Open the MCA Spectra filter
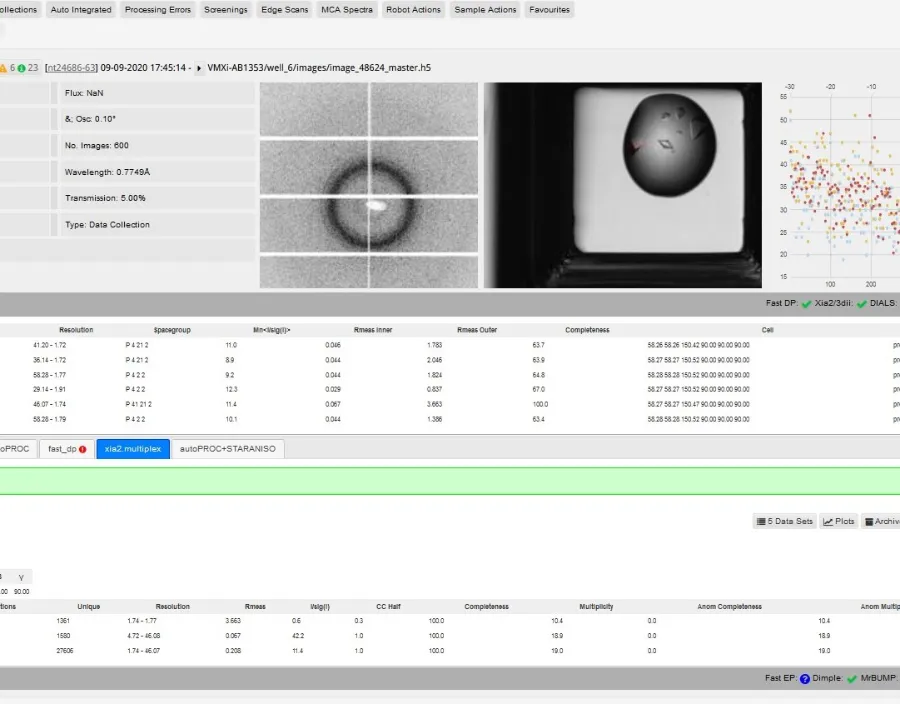 (x=347, y=10)
